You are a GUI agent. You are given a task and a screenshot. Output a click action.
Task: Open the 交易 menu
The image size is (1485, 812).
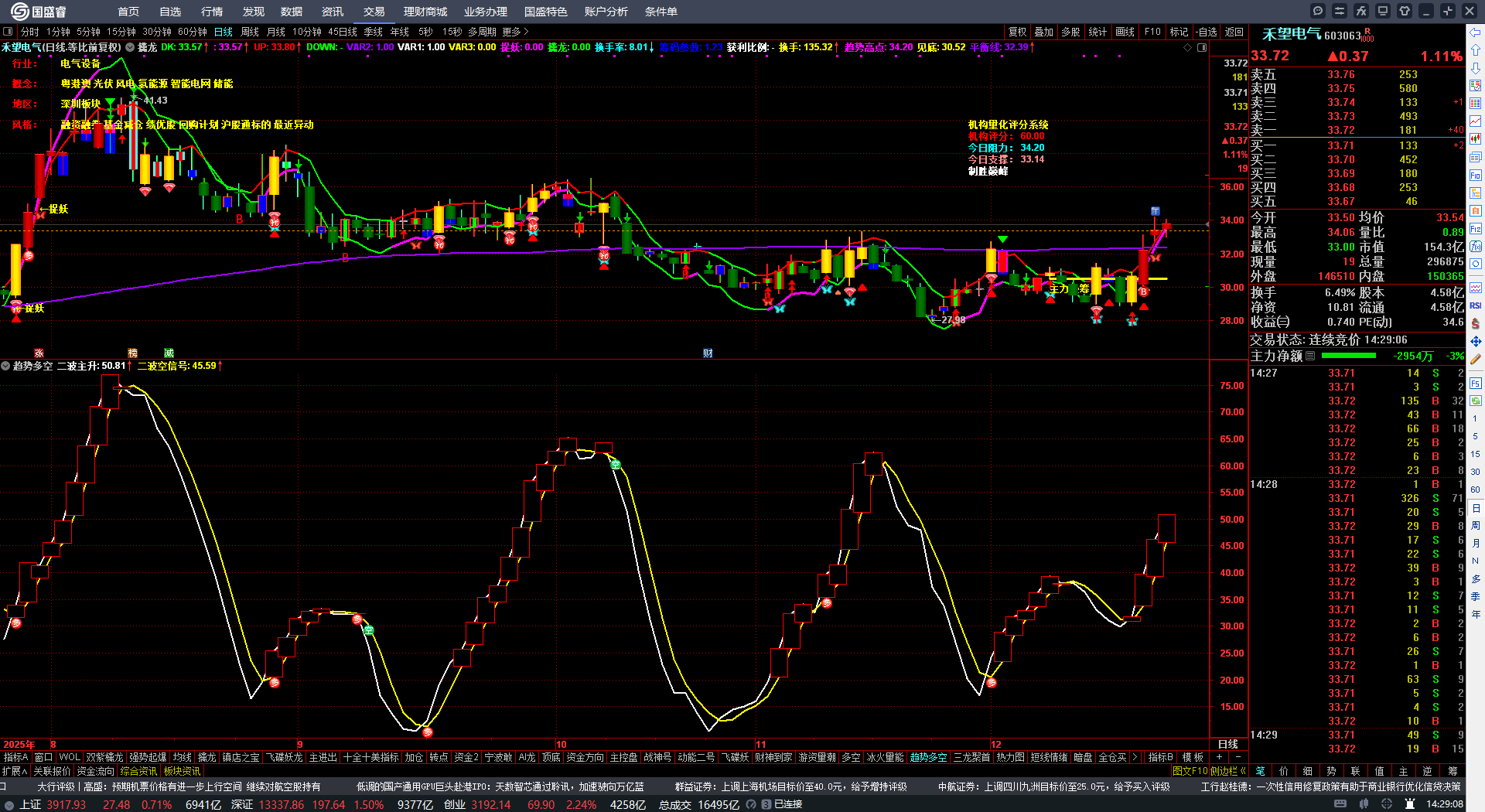pos(374,12)
